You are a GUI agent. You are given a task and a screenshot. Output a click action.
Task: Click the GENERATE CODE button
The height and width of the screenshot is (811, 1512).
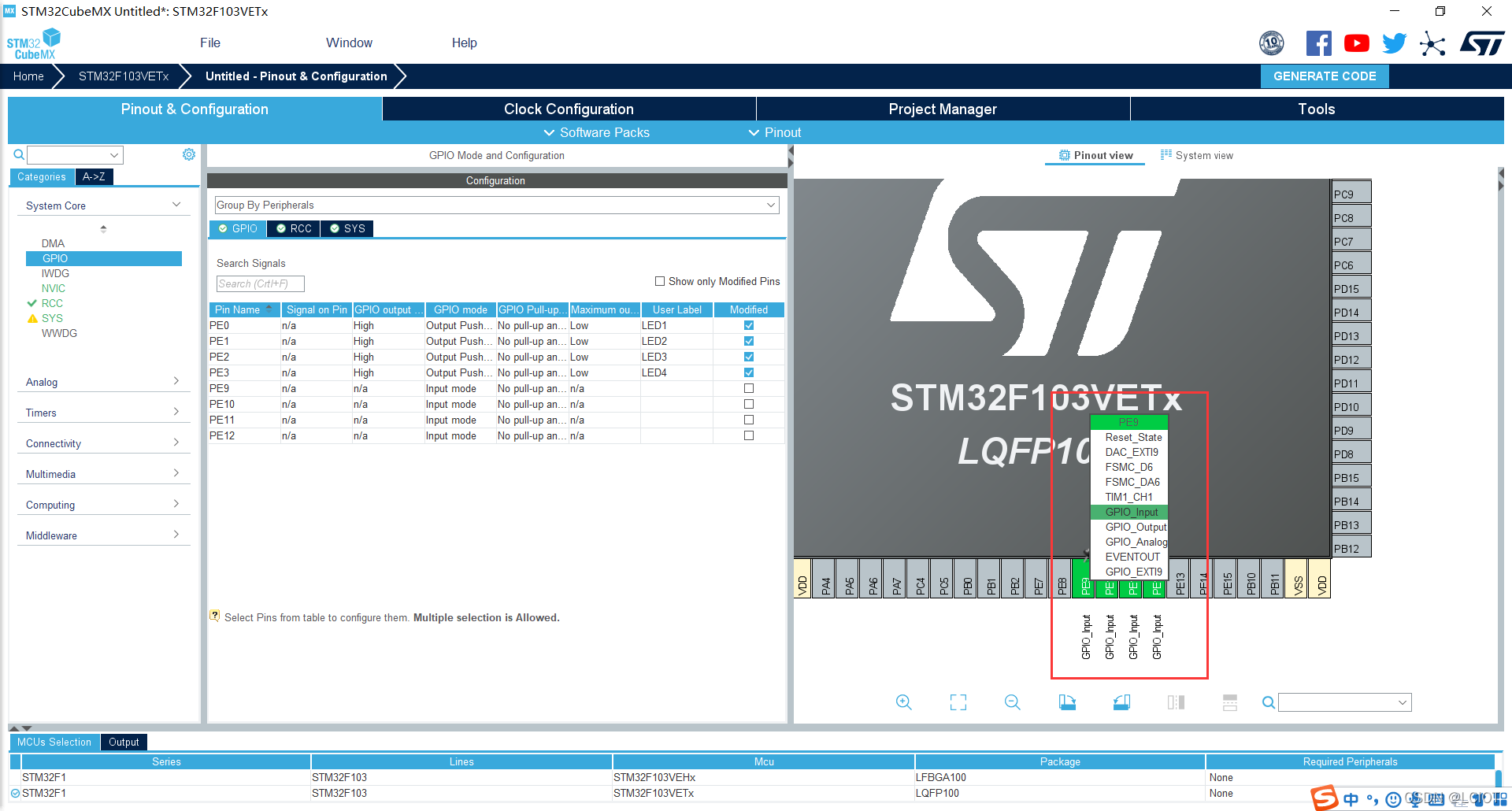[x=1325, y=76]
